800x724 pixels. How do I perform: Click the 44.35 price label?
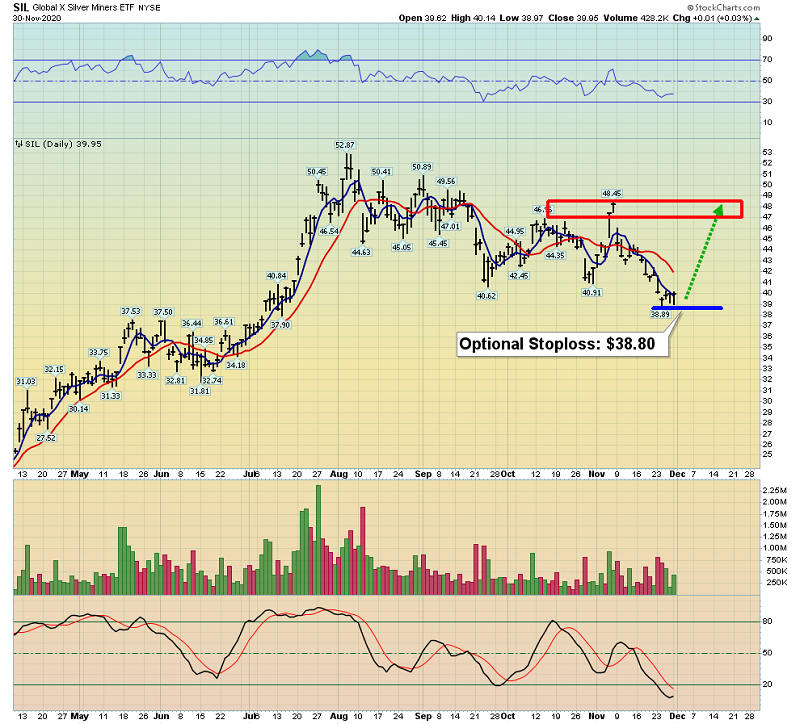[555, 256]
